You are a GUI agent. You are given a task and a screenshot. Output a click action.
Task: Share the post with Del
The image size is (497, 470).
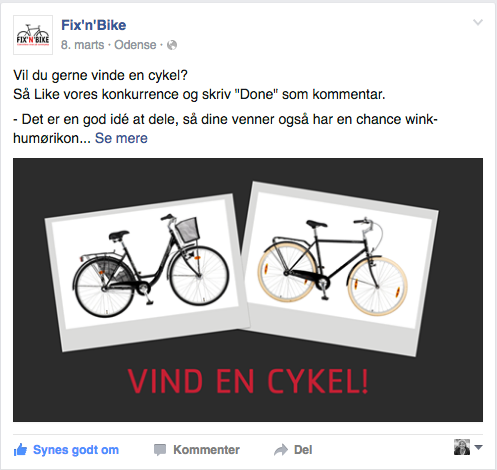[303, 450]
